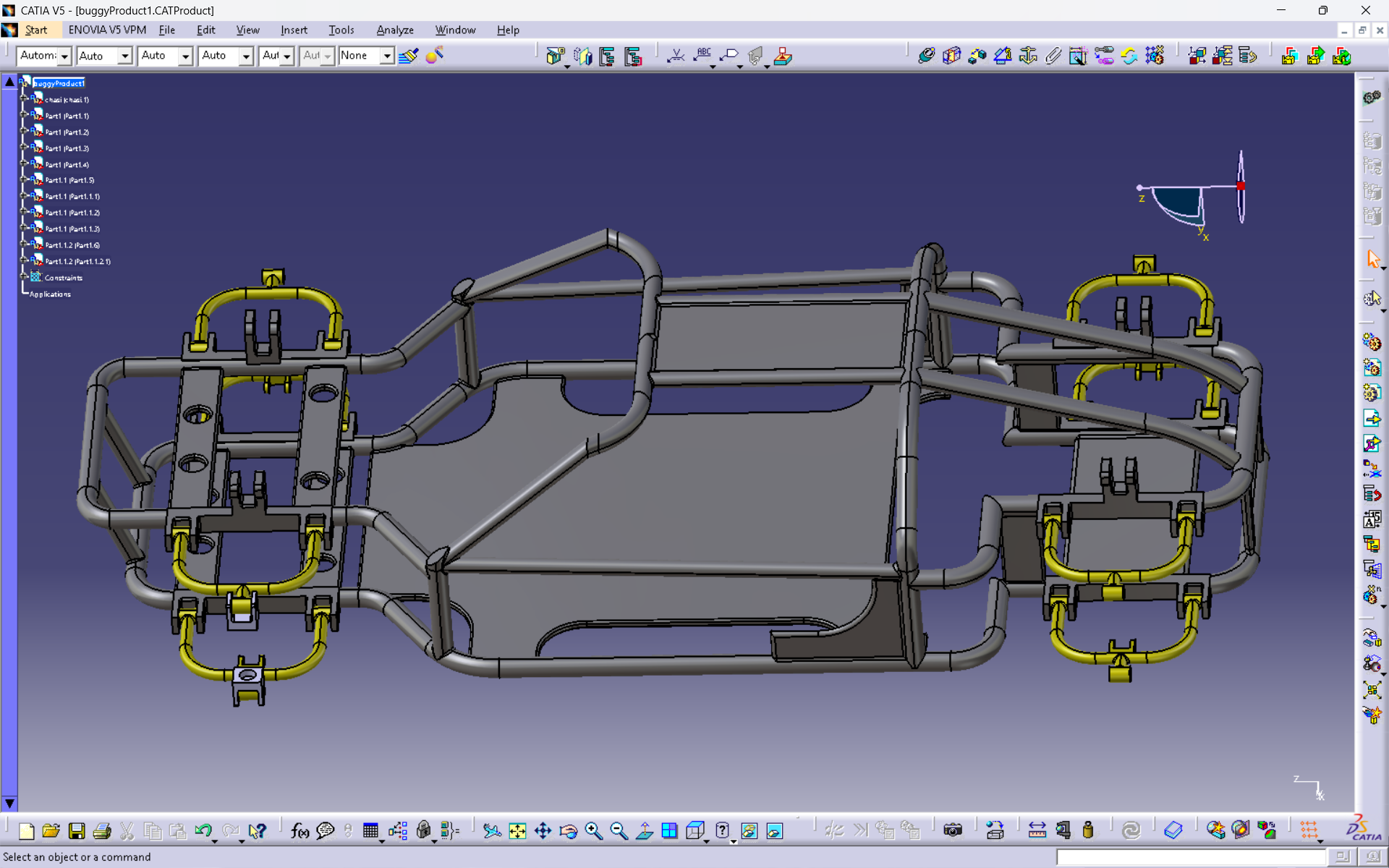
Task: Open the Painter format brush icon
Action: point(408,56)
